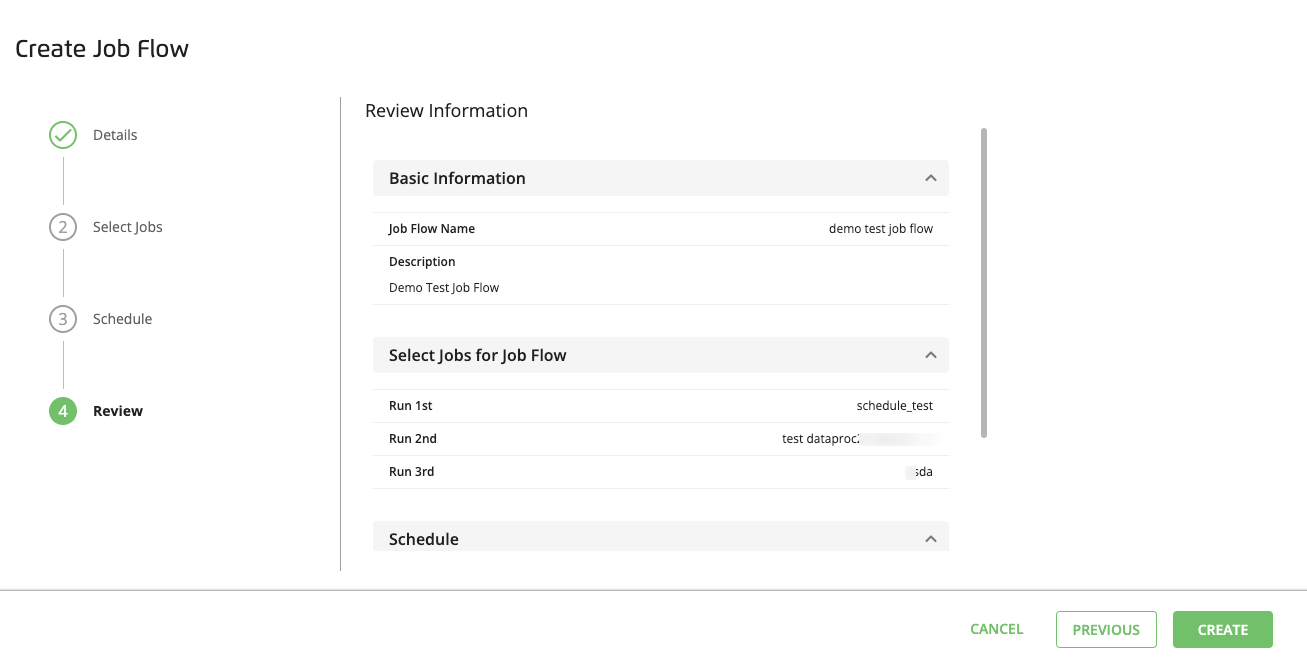Click the 'test dataproc' job value
1307x661 pixels.
821,439
